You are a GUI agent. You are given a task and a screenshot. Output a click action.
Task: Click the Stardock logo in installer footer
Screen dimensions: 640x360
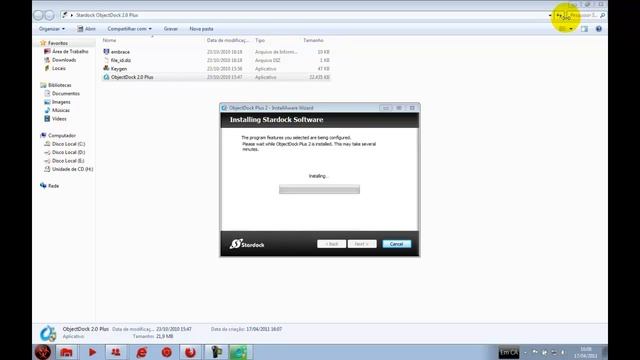[x=247, y=244]
